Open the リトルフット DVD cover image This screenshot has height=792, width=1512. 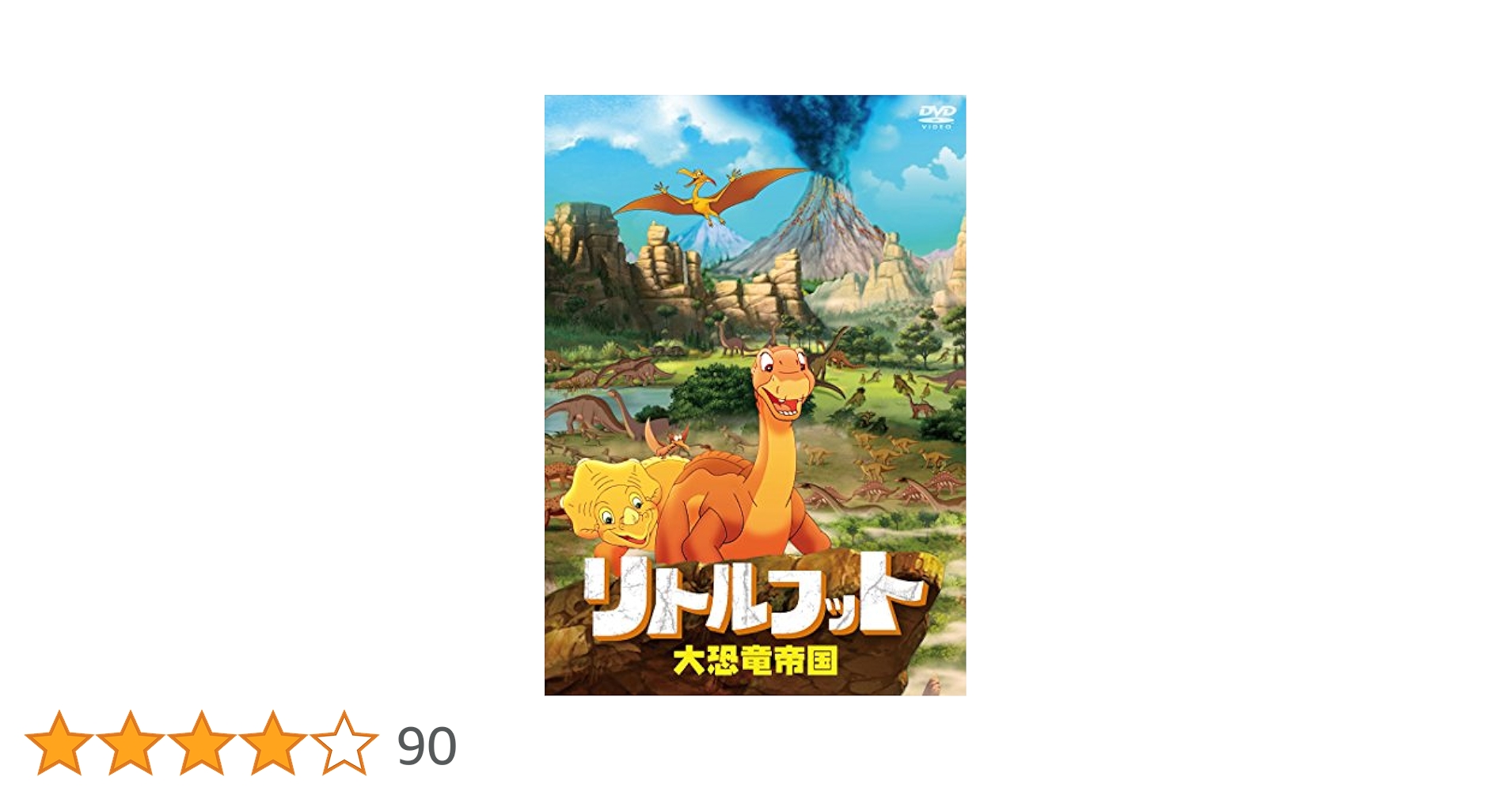coord(755,395)
